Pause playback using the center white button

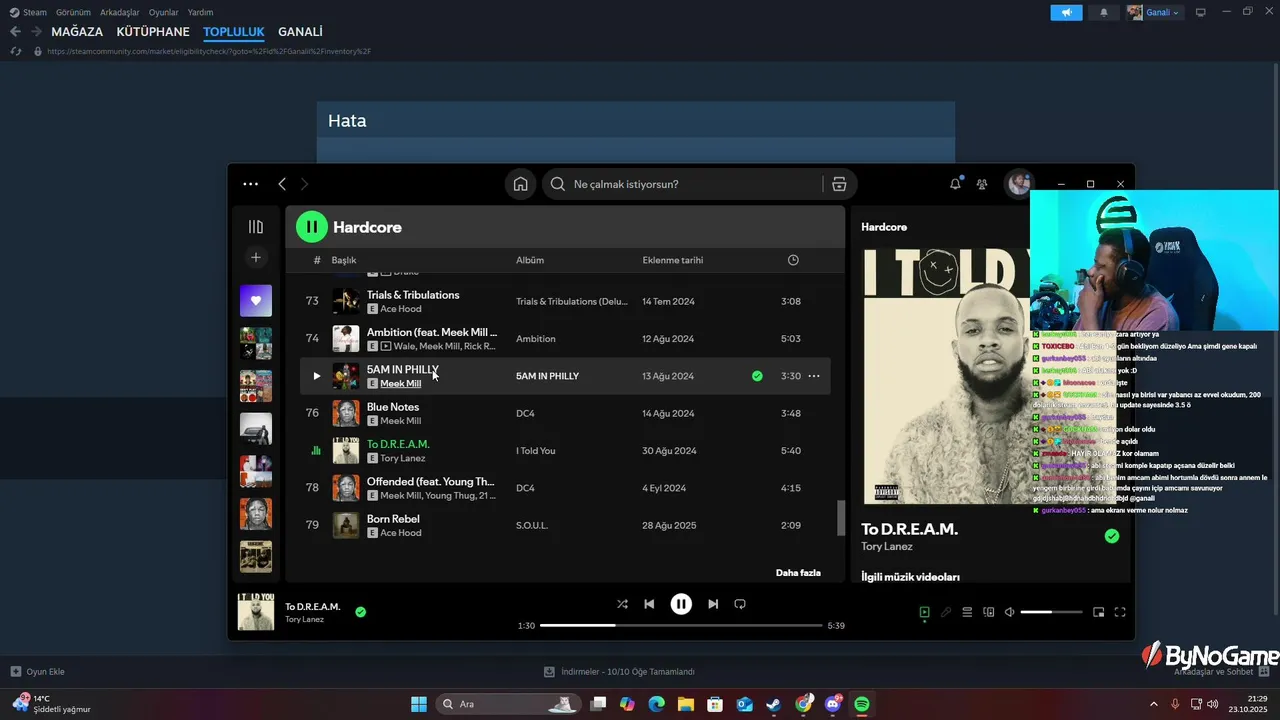681,604
